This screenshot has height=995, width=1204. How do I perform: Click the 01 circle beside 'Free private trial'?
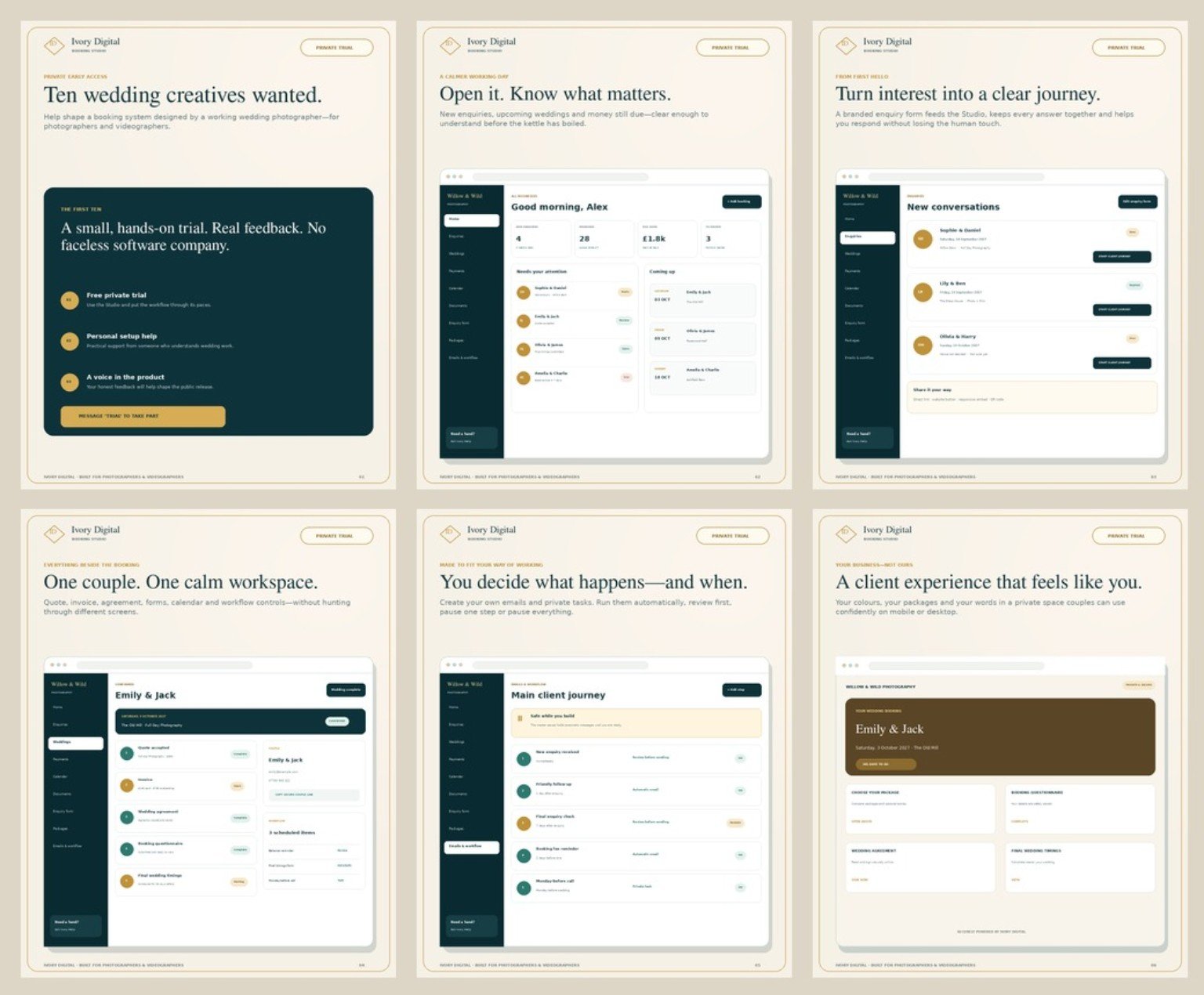(x=70, y=300)
